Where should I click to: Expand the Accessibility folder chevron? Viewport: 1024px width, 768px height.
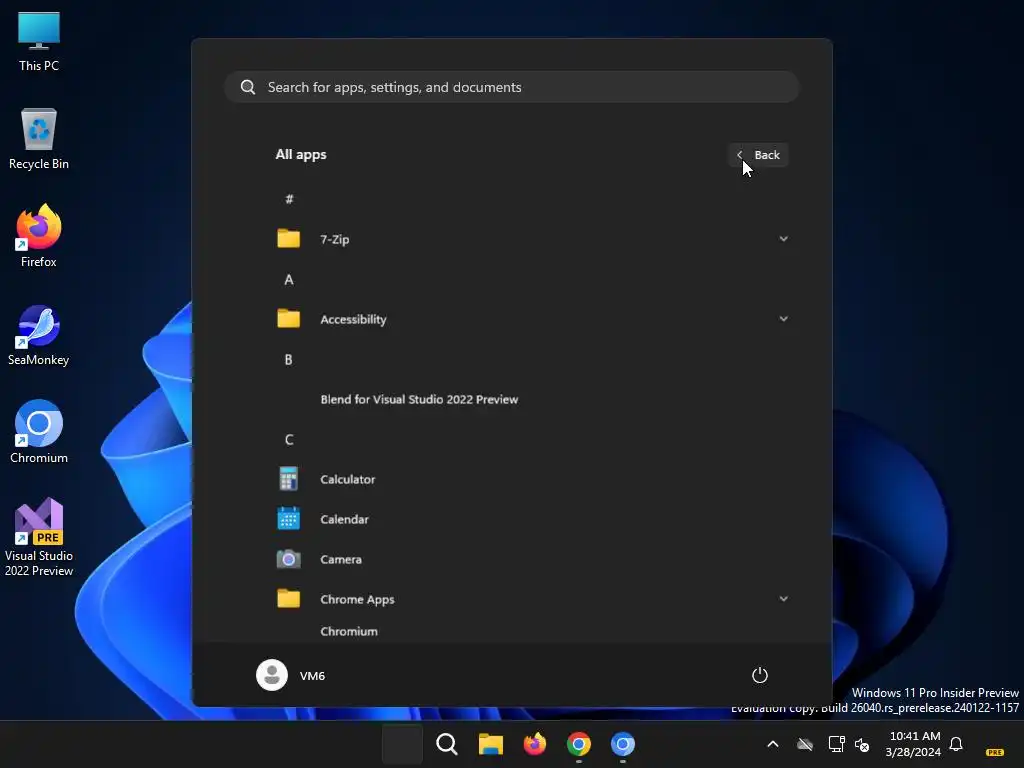784,319
